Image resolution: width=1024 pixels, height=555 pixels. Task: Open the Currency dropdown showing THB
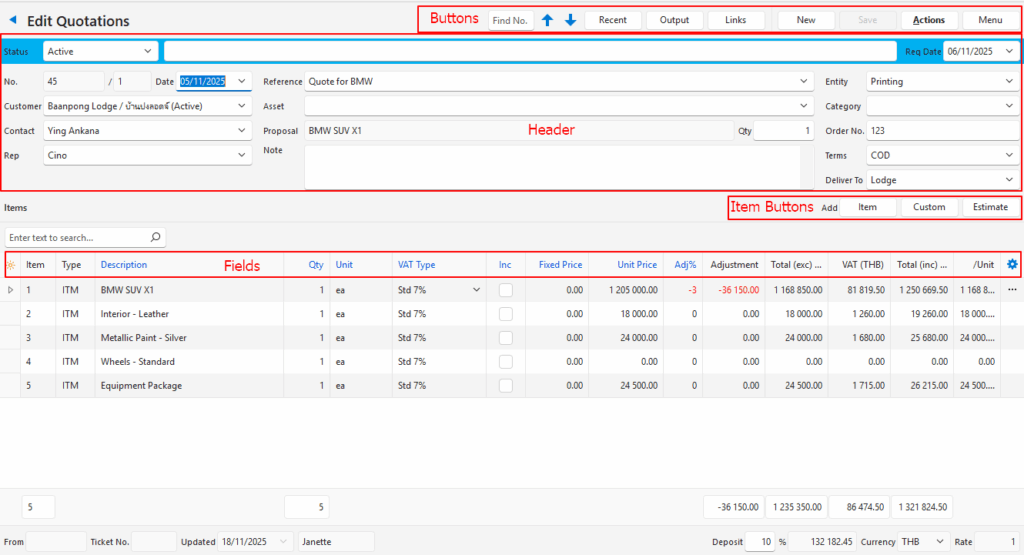click(925, 541)
